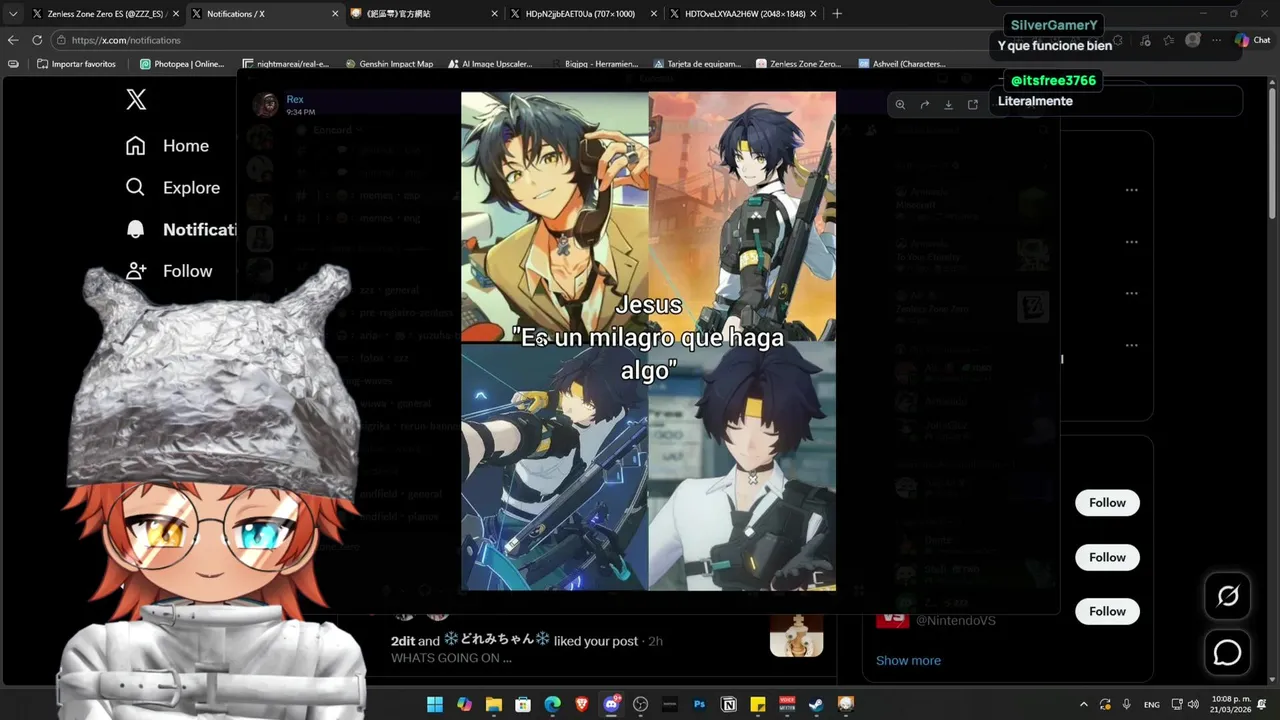The image size is (1280, 720).
Task: Open Voicemeeter from the taskbar
Action: (788, 704)
